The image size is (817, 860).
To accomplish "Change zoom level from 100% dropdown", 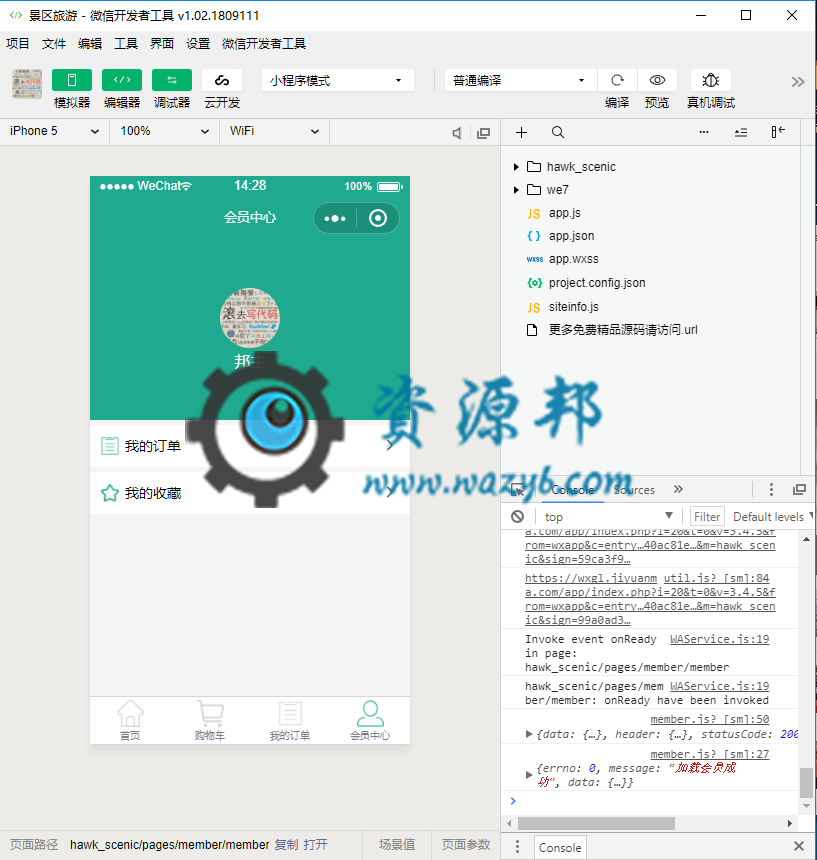I will pyautogui.click(x=164, y=131).
